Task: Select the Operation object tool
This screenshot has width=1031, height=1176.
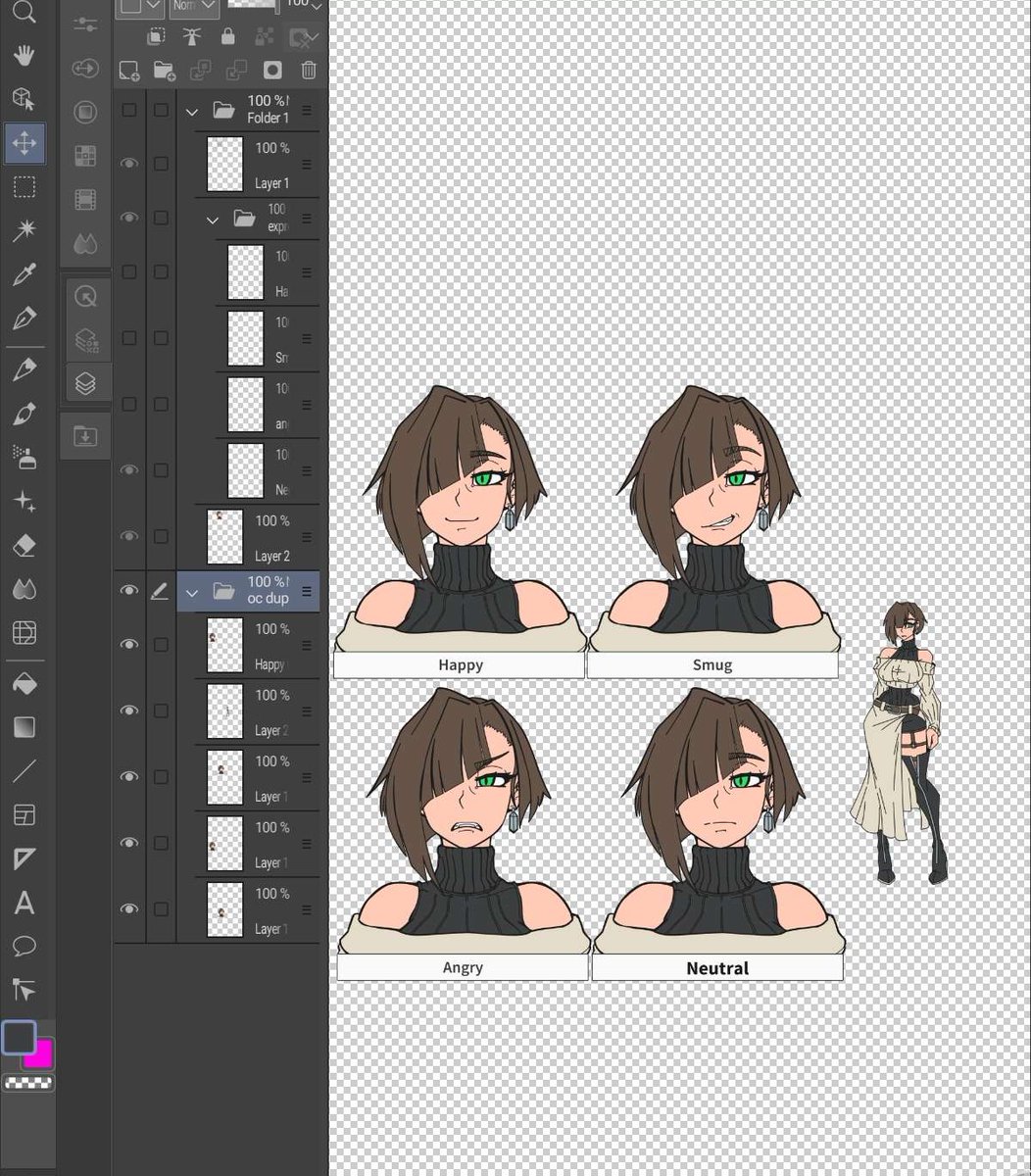Action: [24, 99]
